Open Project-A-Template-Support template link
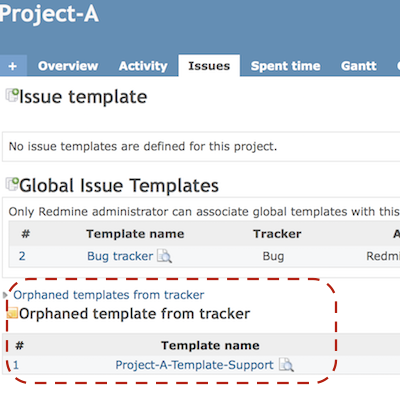Image resolution: width=400 pixels, height=396 pixels. [x=194, y=365]
